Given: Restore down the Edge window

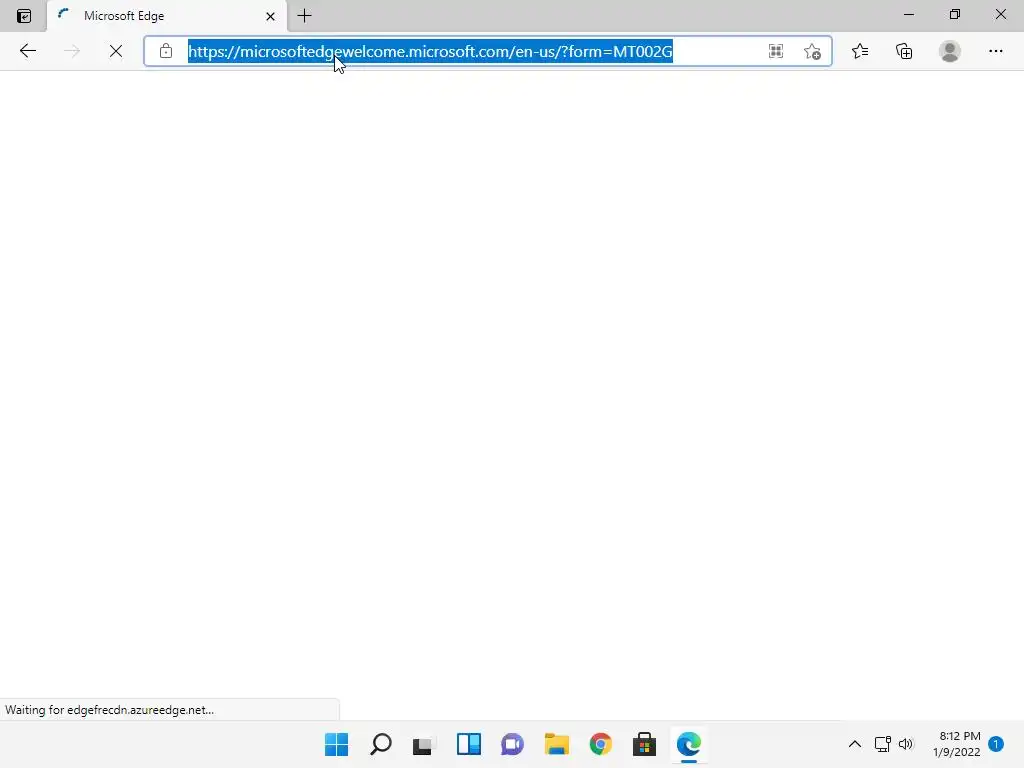Looking at the screenshot, I should coord(955,14).
